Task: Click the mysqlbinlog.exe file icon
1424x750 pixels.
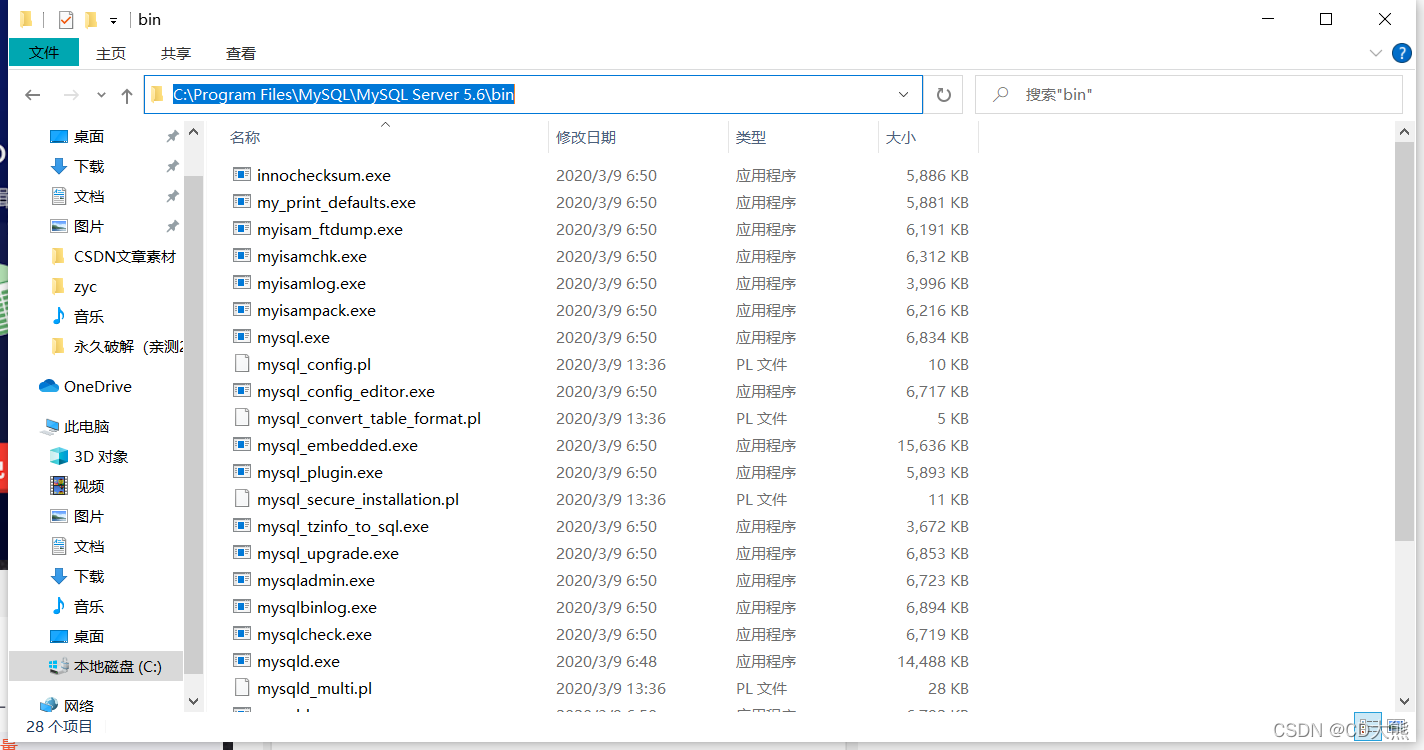Action: pyautogui.click(x=241, y=607)
